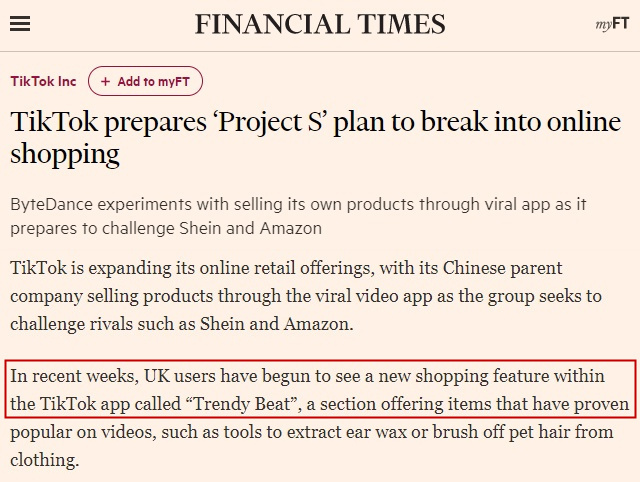
Task: Click 'Chinese parent' in the first paragraph
Action: [x=502, y=268]
